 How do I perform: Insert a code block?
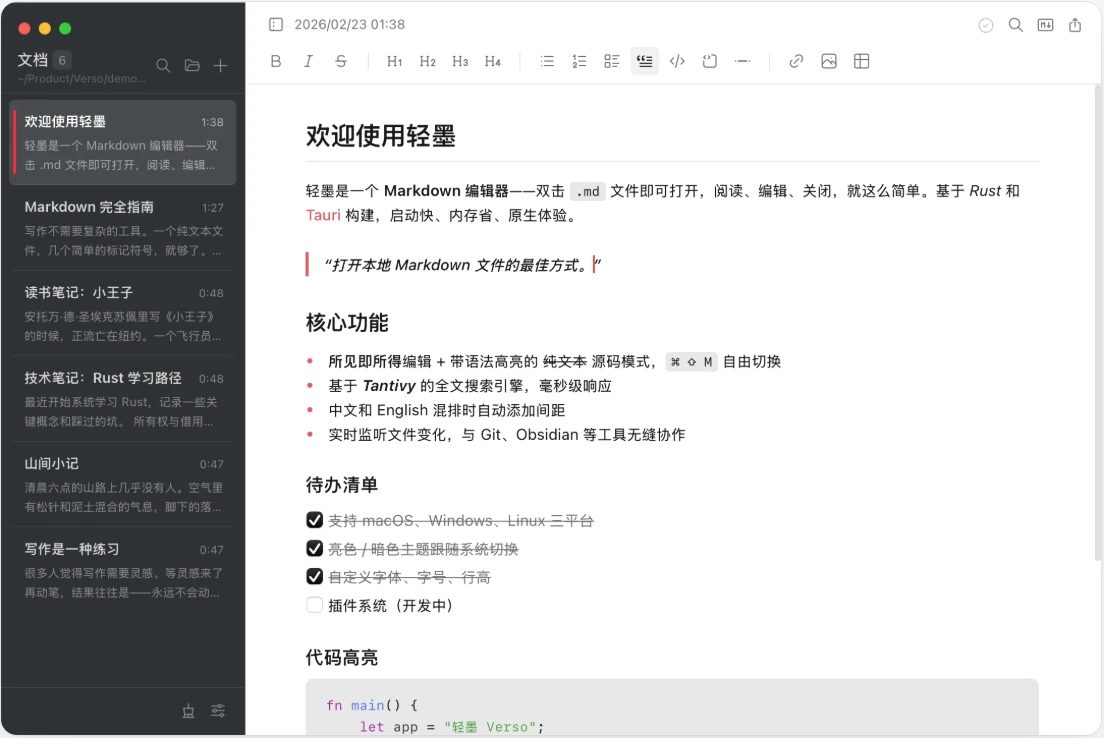pos(710,61)
